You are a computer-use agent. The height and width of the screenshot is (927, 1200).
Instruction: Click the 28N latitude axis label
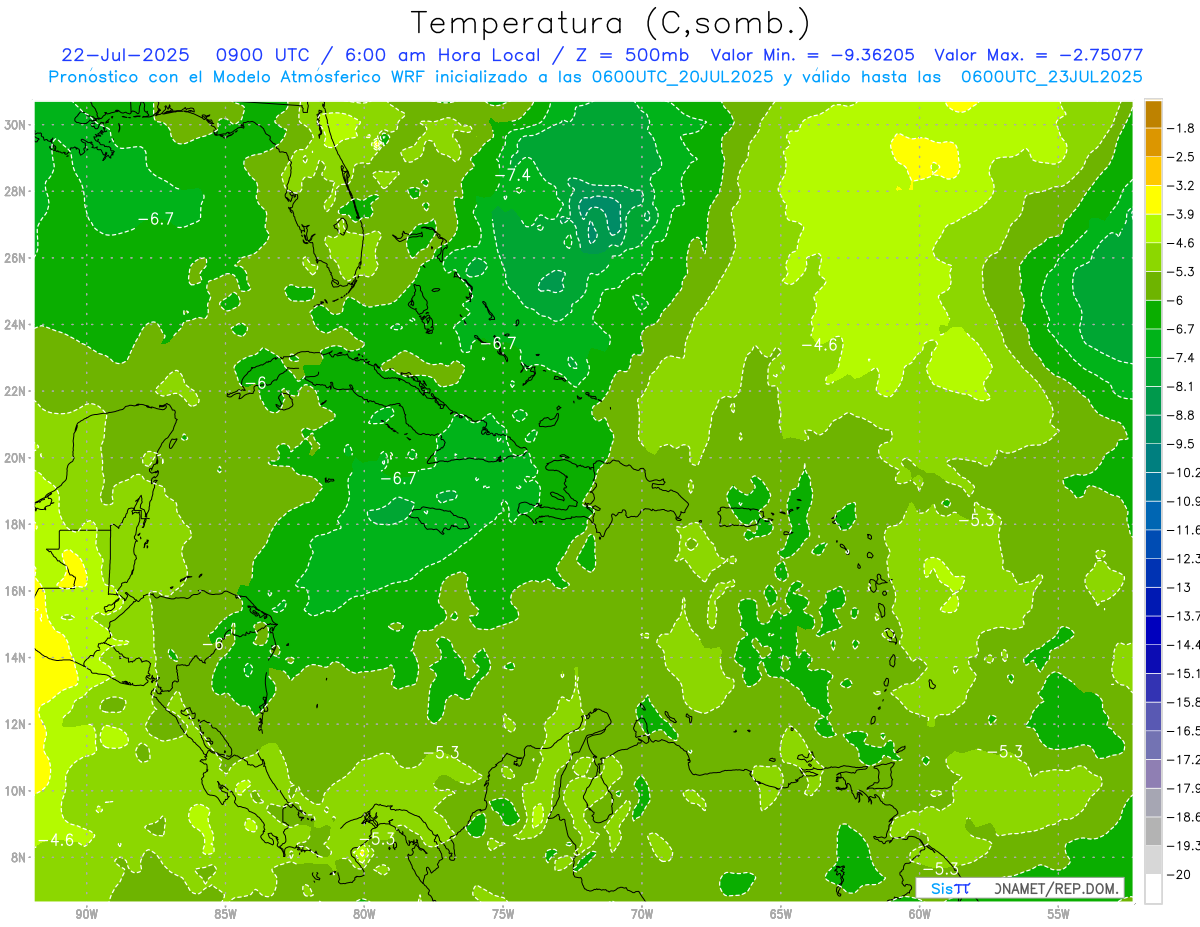tap(17, 191)
